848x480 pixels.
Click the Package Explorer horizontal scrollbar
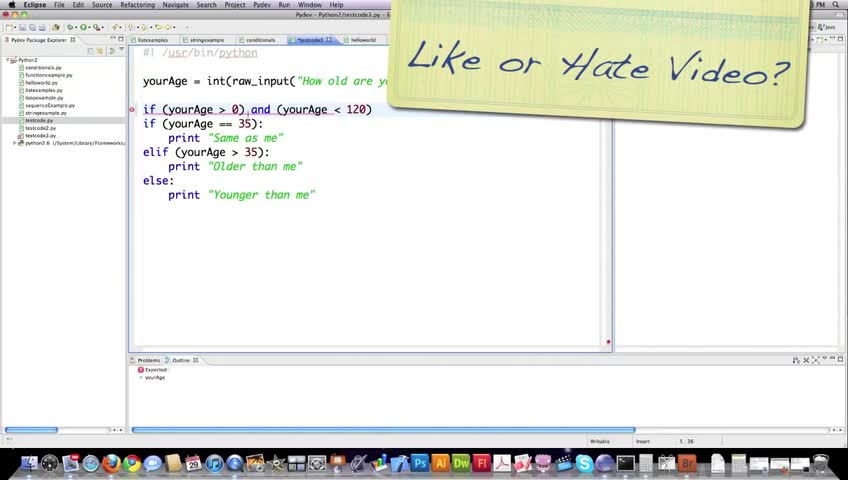(x=31, y=430)
